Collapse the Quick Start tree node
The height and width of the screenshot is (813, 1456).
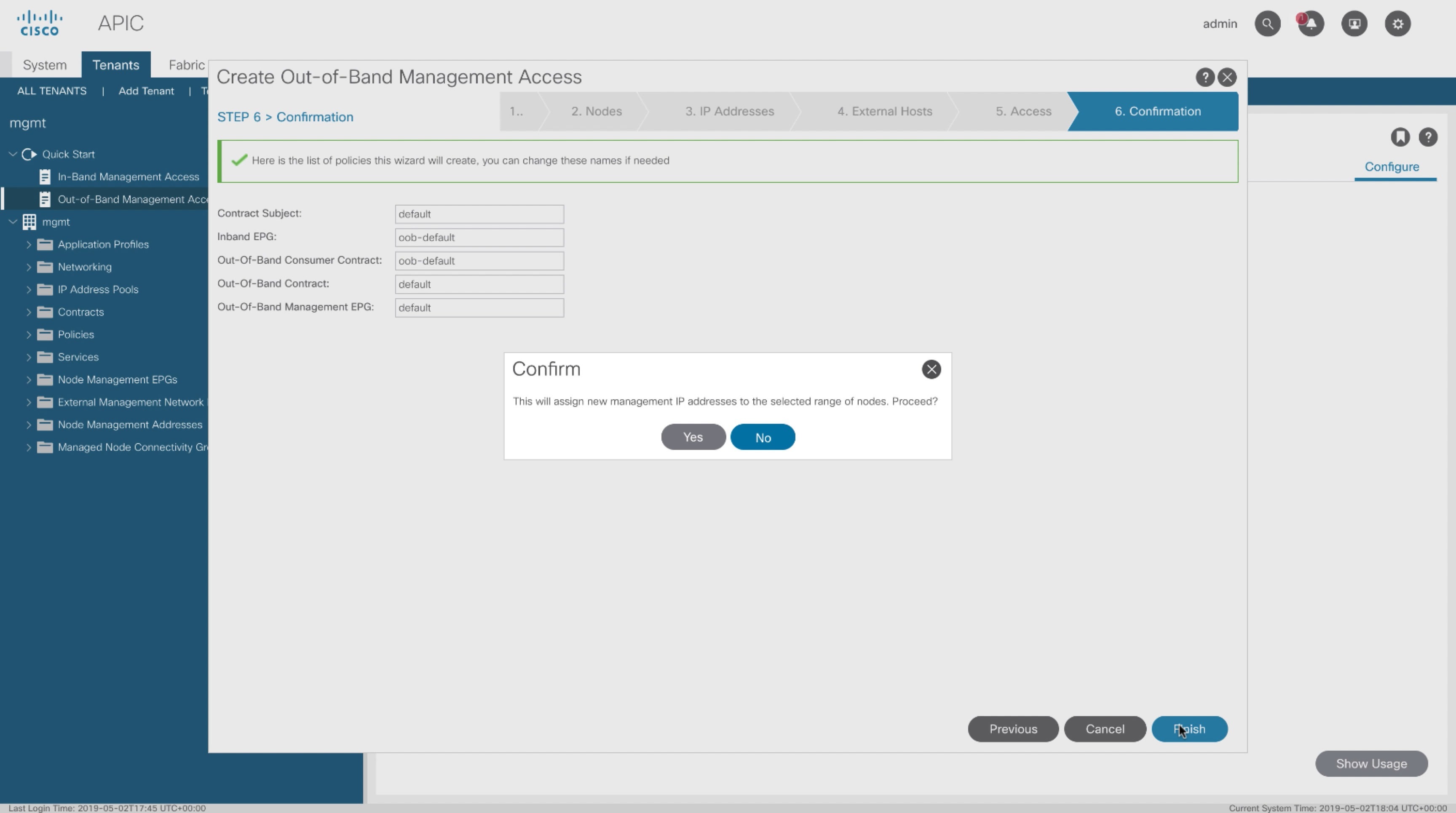pos(13,154)
